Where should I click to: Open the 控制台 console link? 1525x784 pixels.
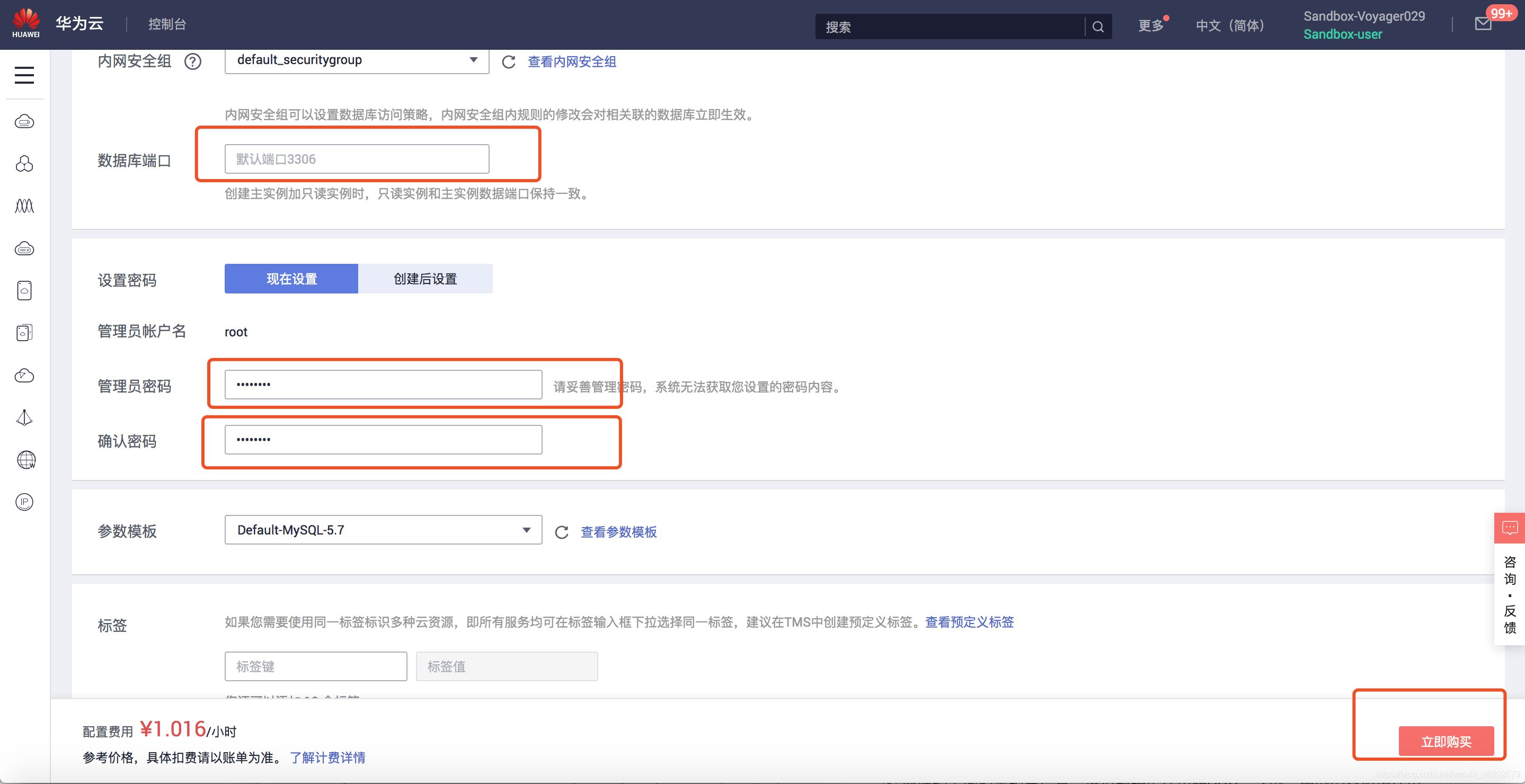click(167, 24)
